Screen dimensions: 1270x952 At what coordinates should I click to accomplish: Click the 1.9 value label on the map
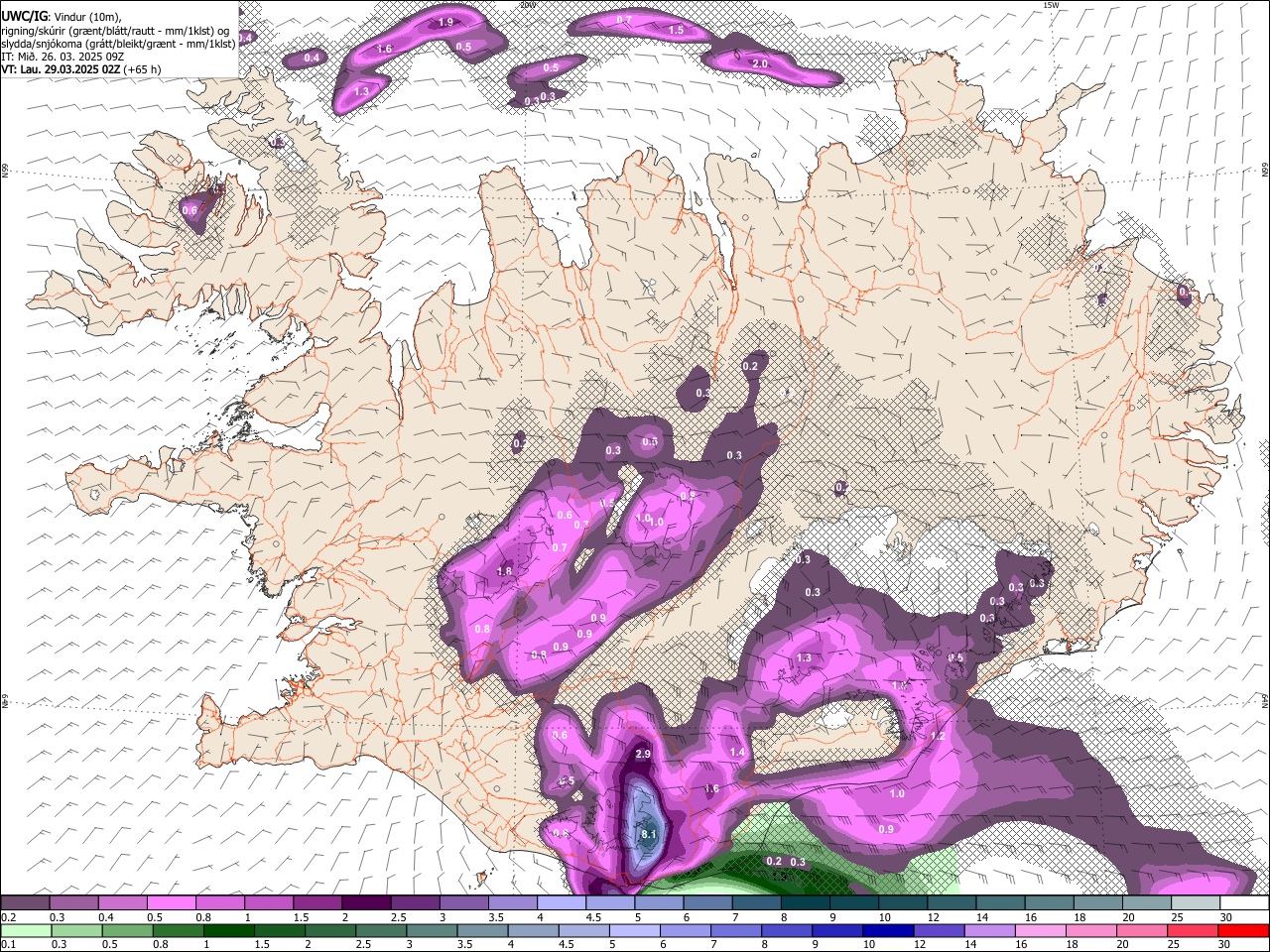click(445, 22)
